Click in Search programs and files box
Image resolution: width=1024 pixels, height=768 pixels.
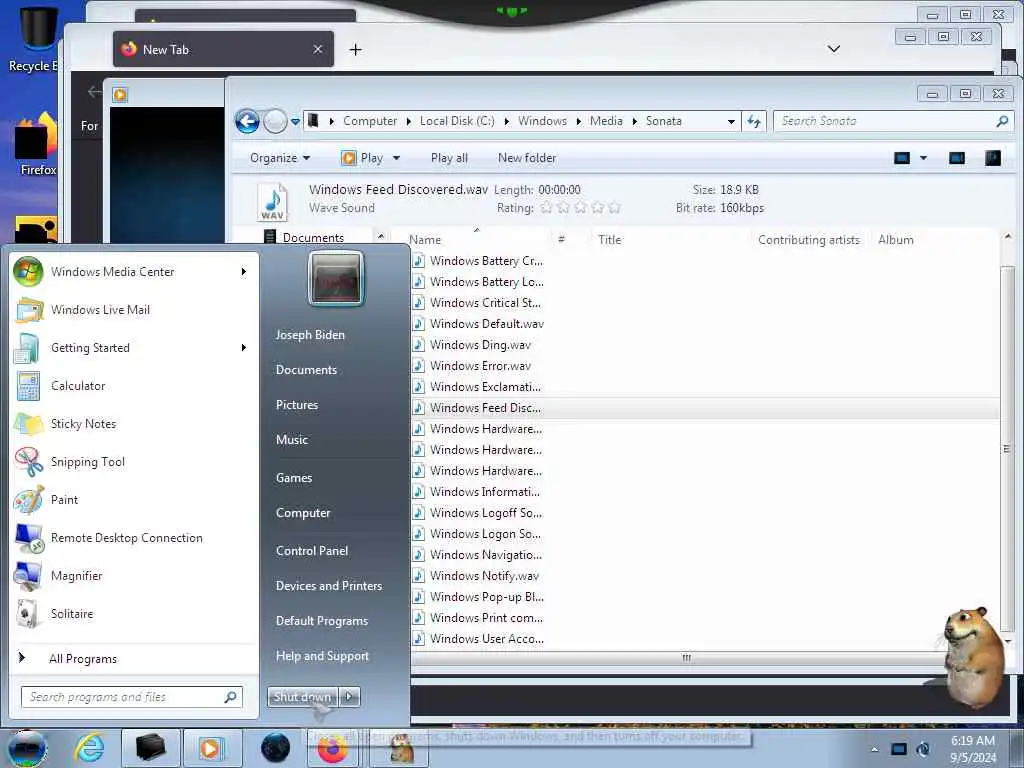point(124,697)
